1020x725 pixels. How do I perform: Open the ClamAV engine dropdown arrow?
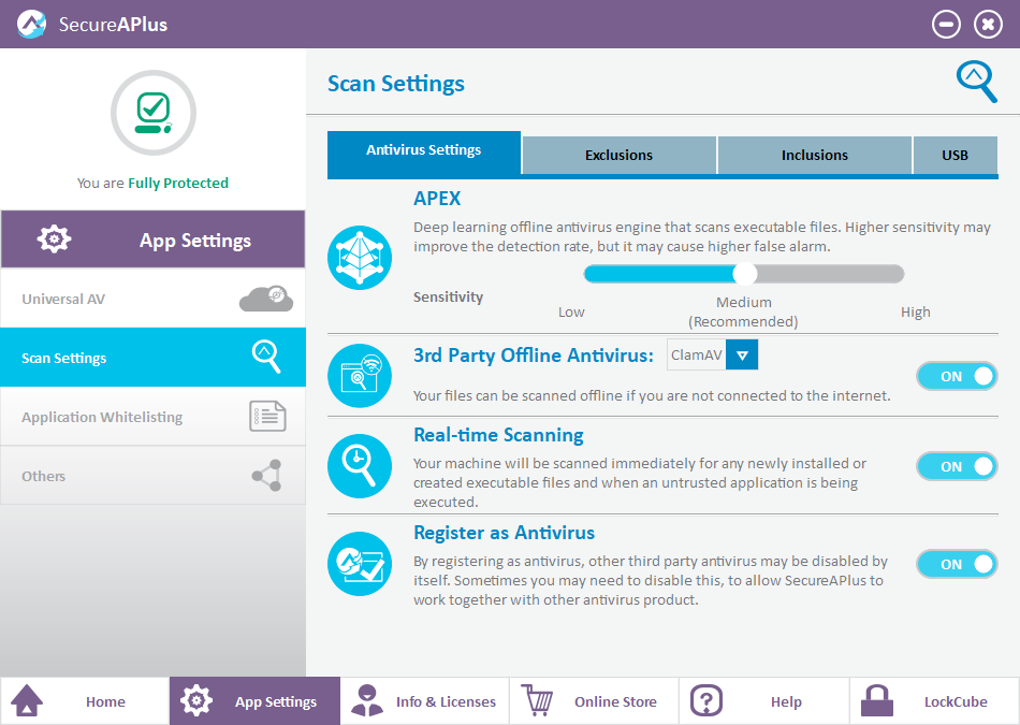pyautogui.click(x=742, y=355)
